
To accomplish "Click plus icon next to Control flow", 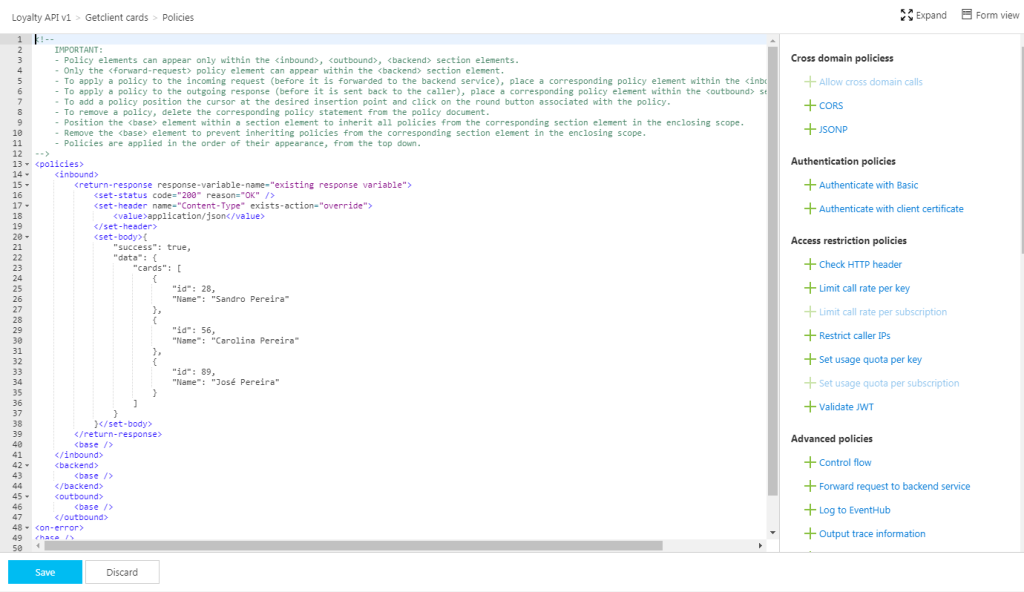I will coord(810,463).
